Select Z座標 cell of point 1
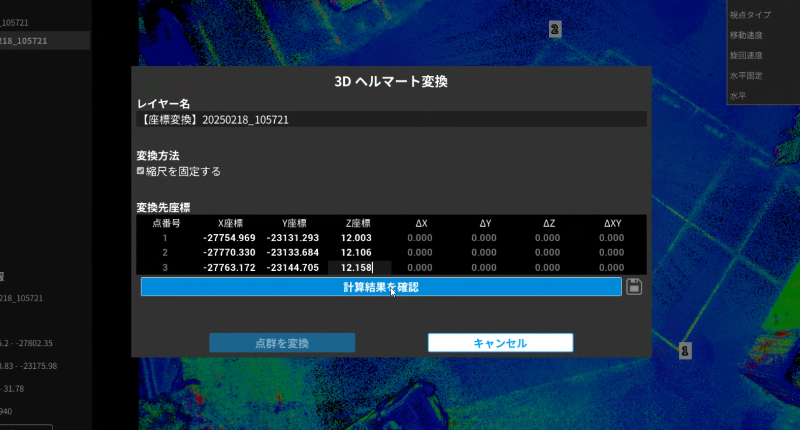The height and width of the screenshot is (430, 800). (x=356, y=238)
